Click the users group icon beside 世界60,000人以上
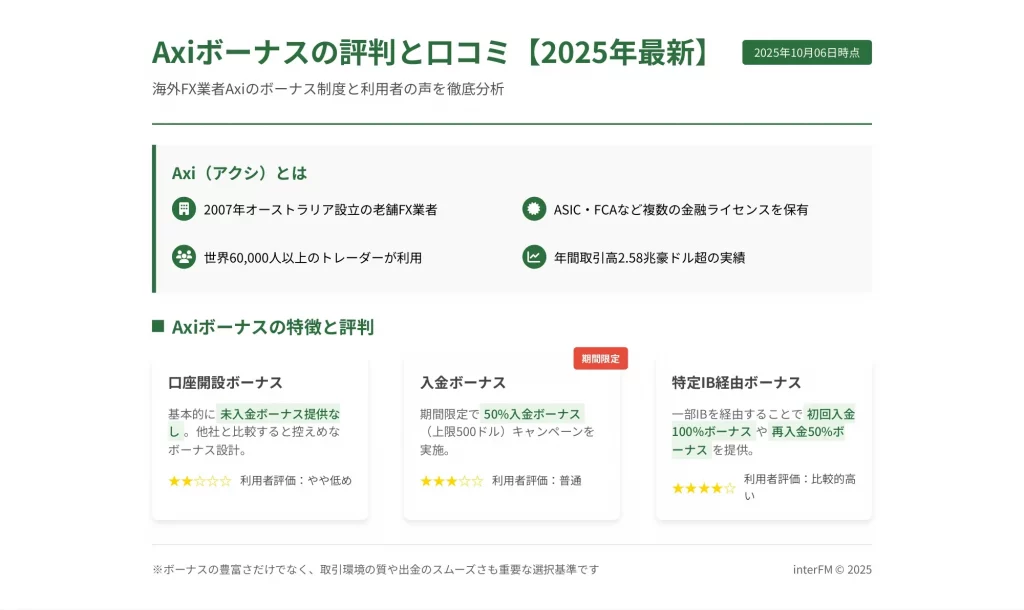The width and height of the screenshot is (1024, 610). click(184, 257)
